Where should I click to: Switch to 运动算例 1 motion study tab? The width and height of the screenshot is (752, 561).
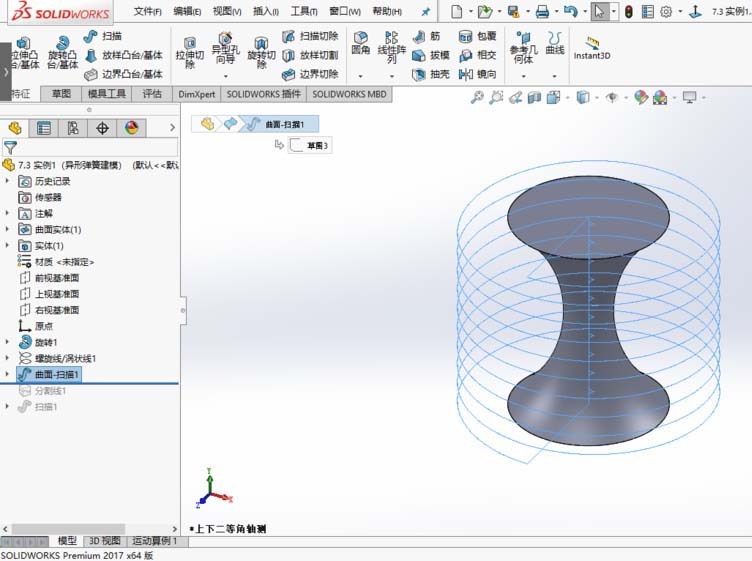154,541
